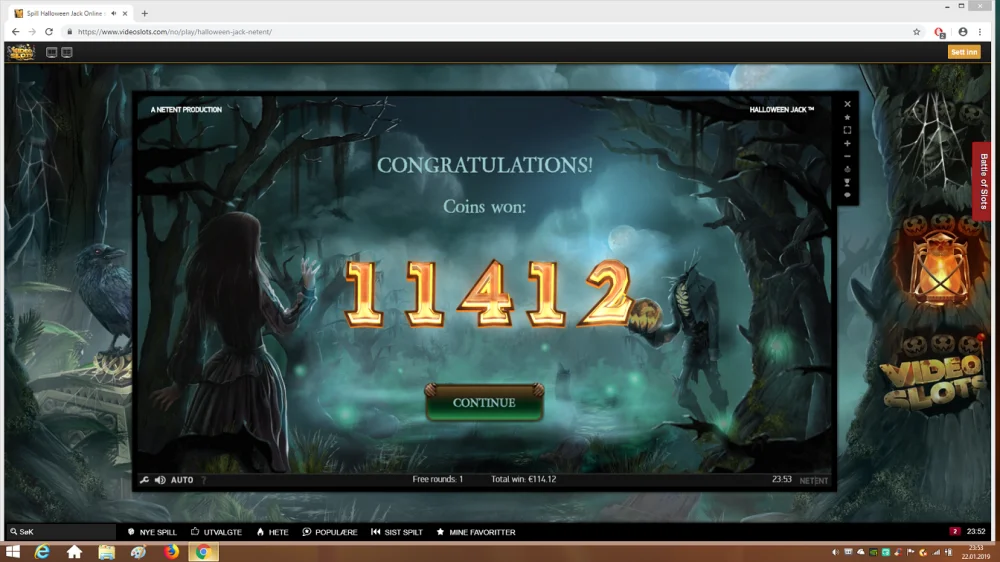Screen dimensions: 1000x562
Task: Enlarge game window with plus icon
Action: coord(848,144)
